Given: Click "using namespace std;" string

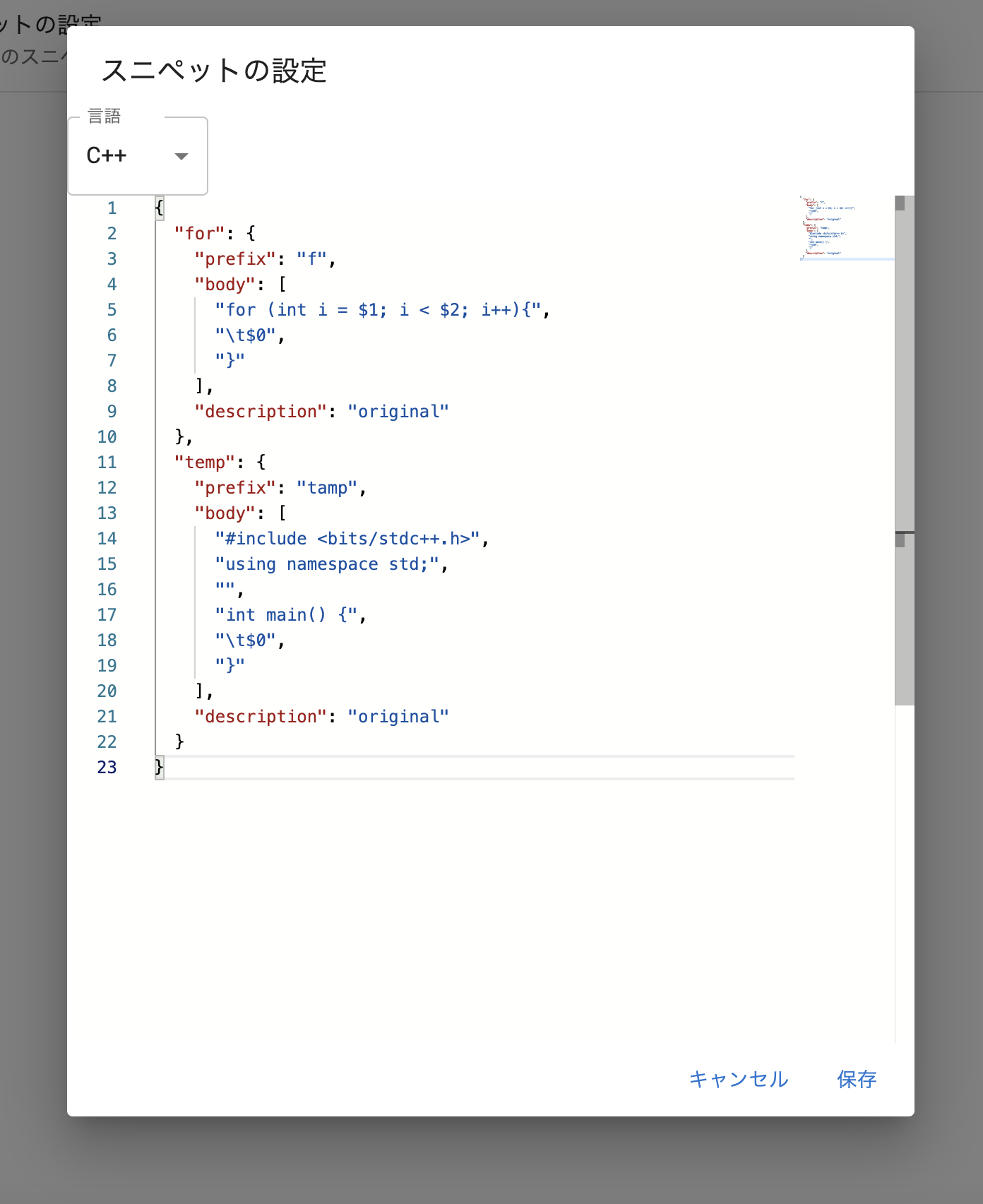Looking at the screenshot, I should click(327, 564).
